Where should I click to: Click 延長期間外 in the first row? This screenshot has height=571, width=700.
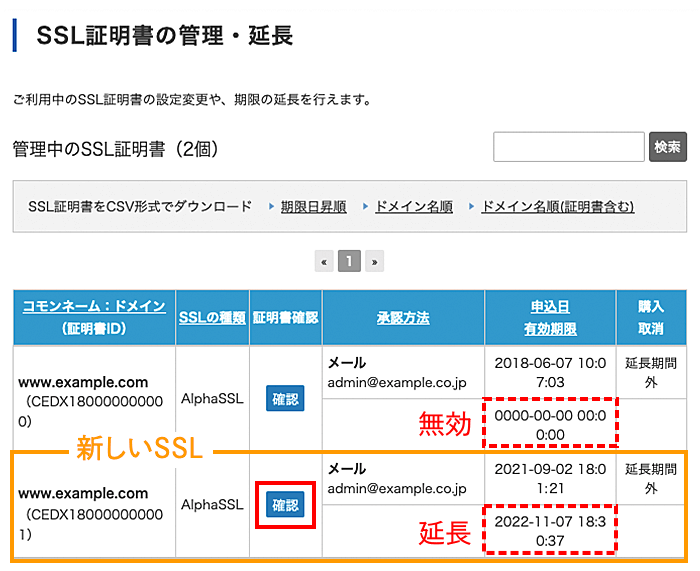point(651,372)
